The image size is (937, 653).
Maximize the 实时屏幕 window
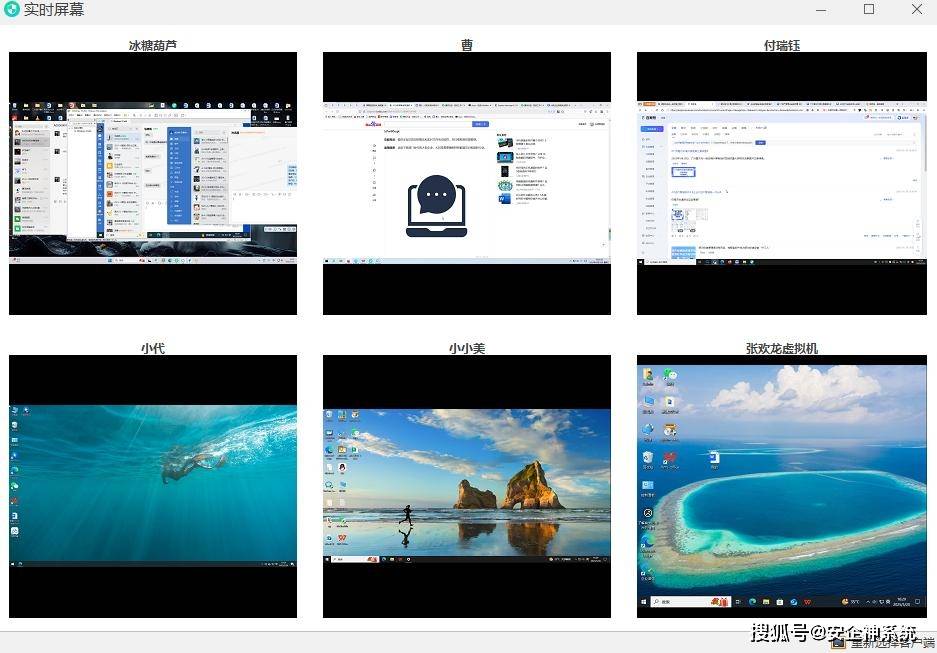tap(869, 9)
